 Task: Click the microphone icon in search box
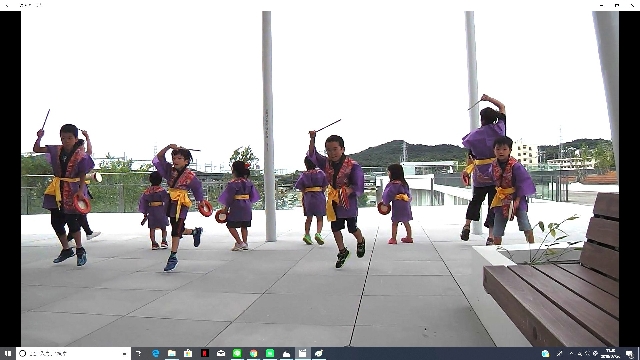point(124,353)
